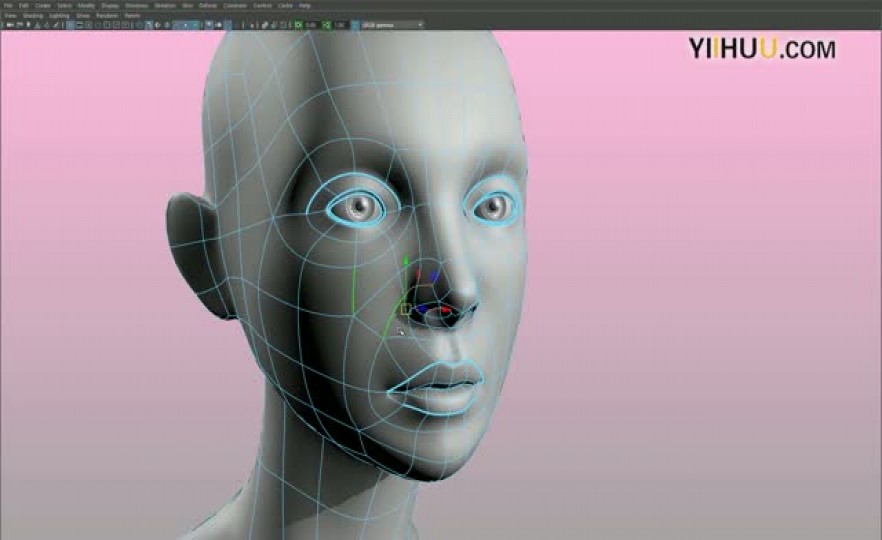Click the yellow center manipulator box
This screenshot has width=882, height=540.
pyautogui.click(x=406, y=309)
